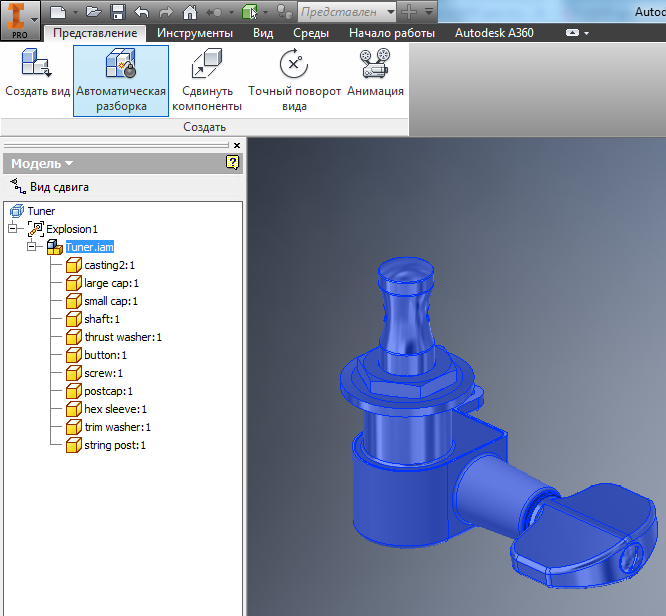Viewport: 666px width, 616px height.
Task: Go to Home view icon
Action: point(190,12)
